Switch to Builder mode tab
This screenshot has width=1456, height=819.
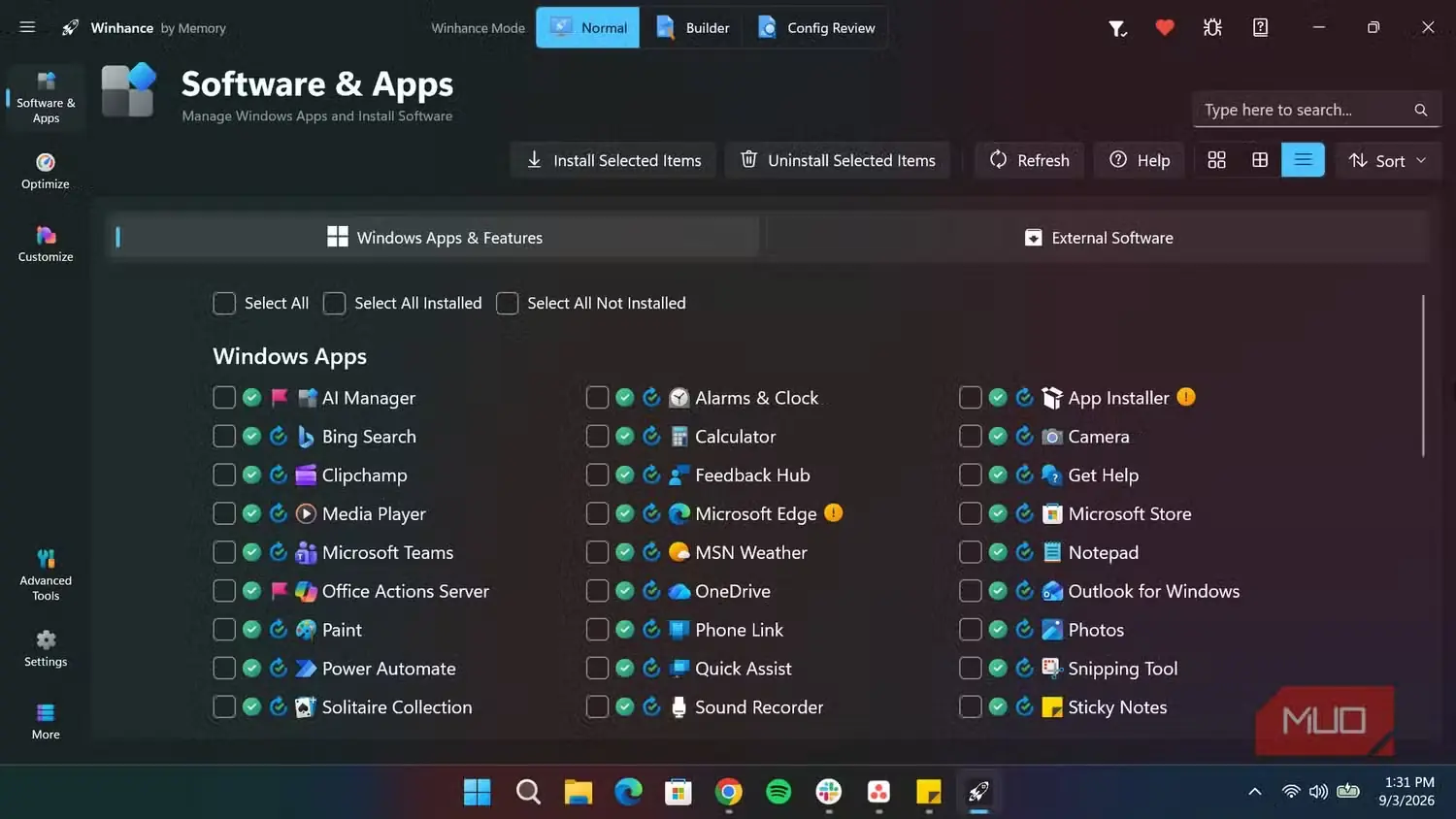click(692, 28)
